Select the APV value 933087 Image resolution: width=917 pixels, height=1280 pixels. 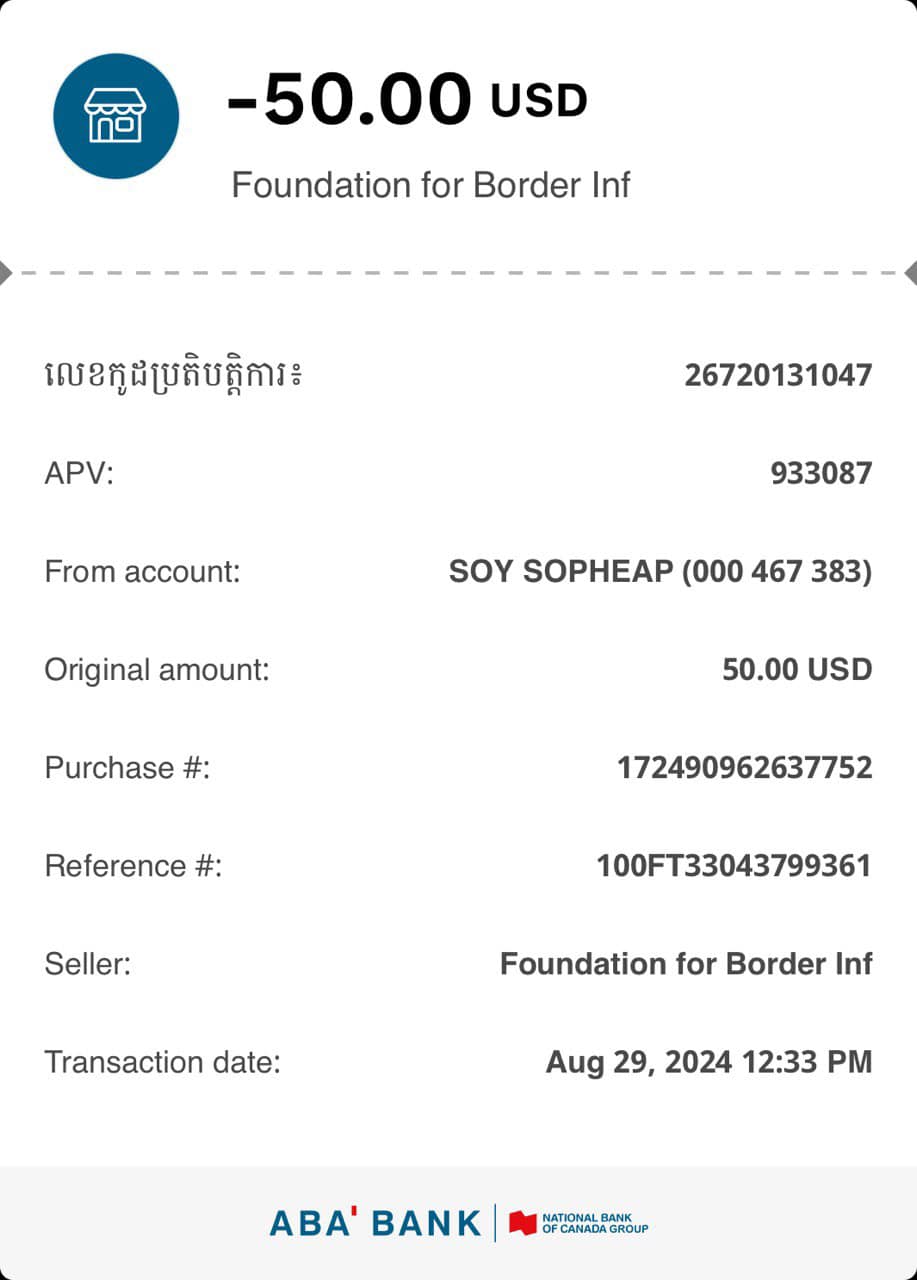click(x=821, y=473)
